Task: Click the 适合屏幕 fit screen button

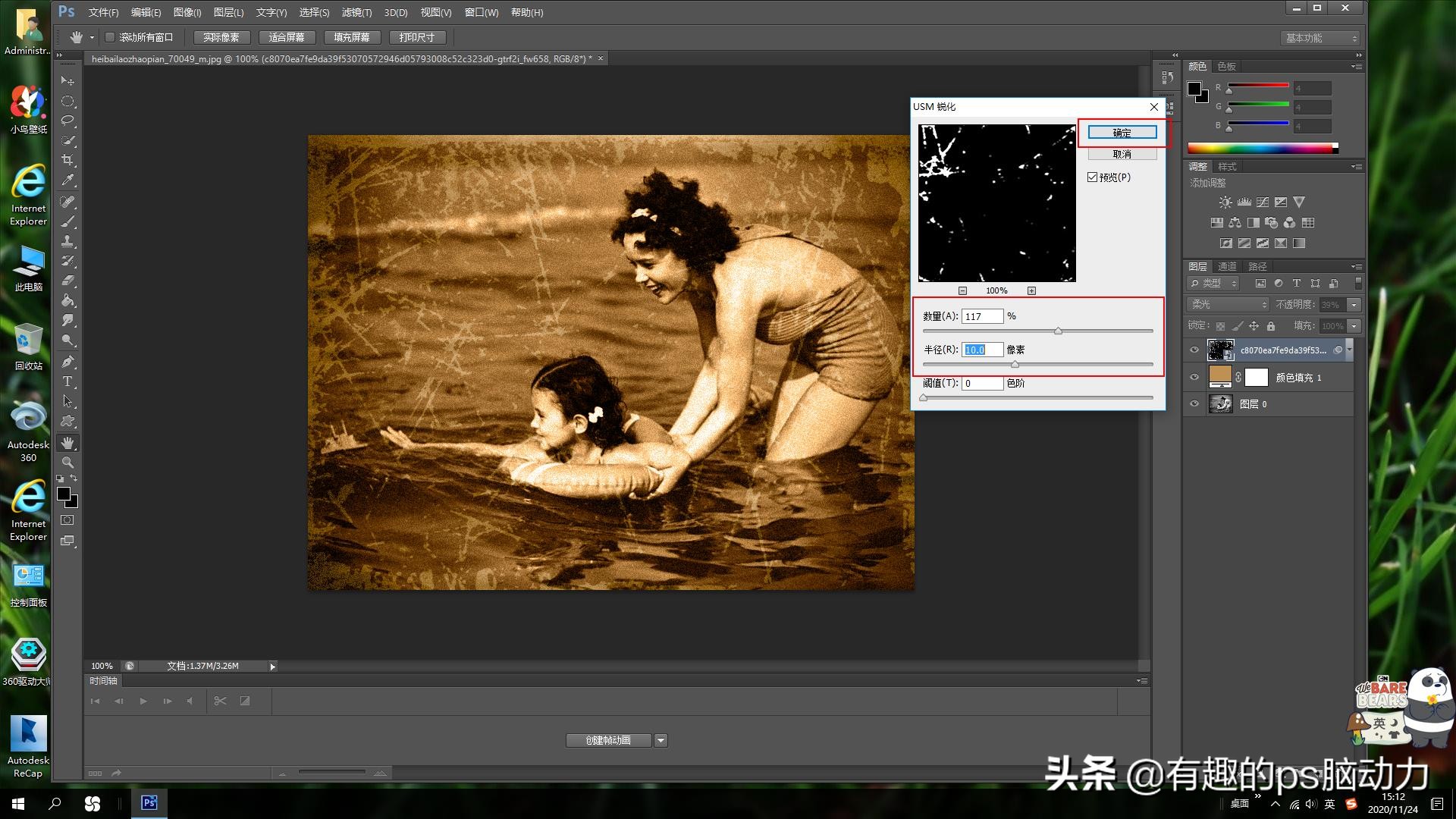Action: click(x=287, y=37)
